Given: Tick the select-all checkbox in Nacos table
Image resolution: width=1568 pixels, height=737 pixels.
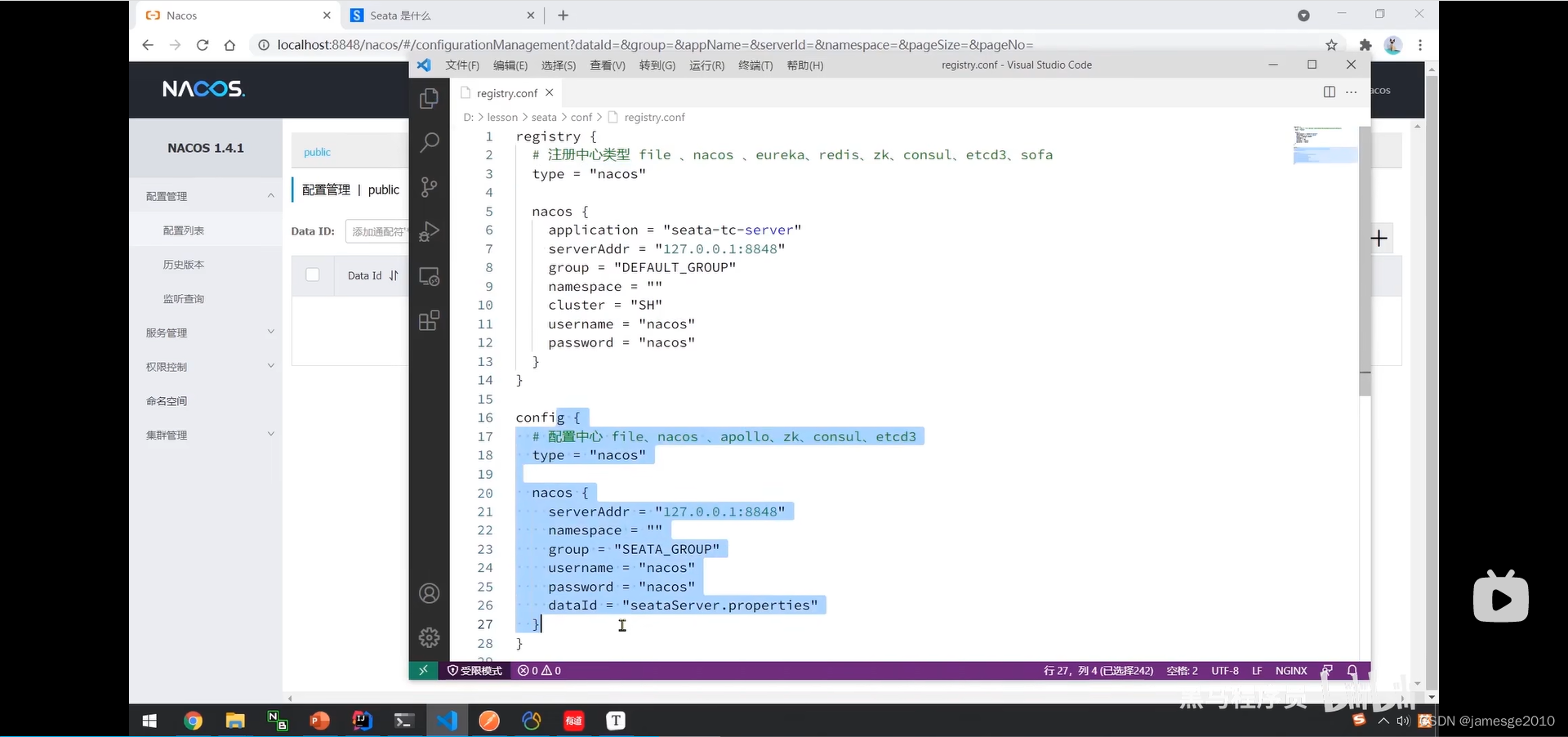Looking at the screenshot, I should coord(312,275).
